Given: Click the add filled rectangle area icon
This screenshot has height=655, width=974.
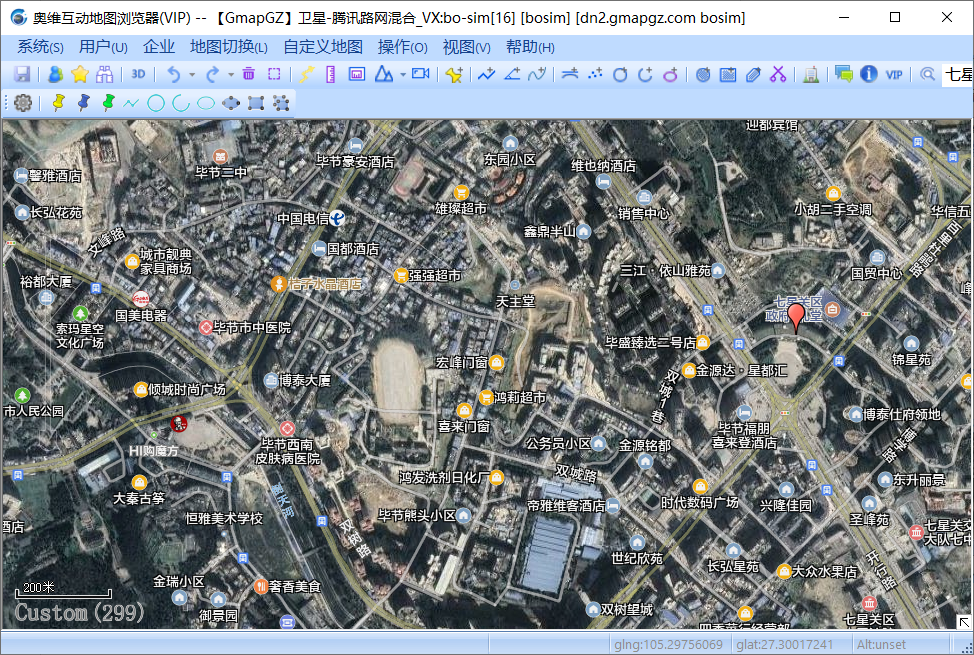Looking at the screenshot, I should point(728,75).
